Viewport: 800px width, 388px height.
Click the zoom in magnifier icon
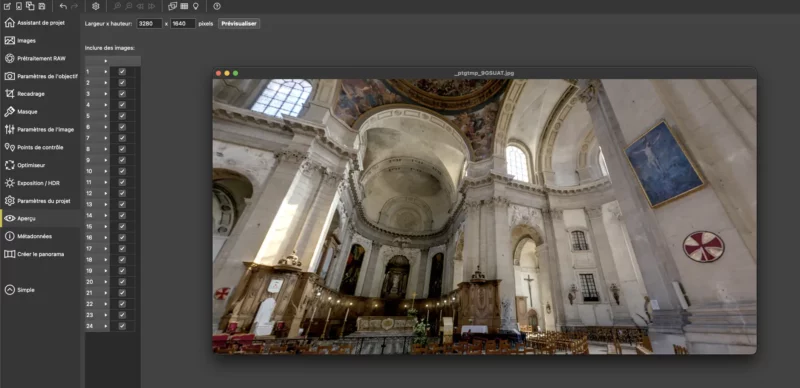pos(117,6)
